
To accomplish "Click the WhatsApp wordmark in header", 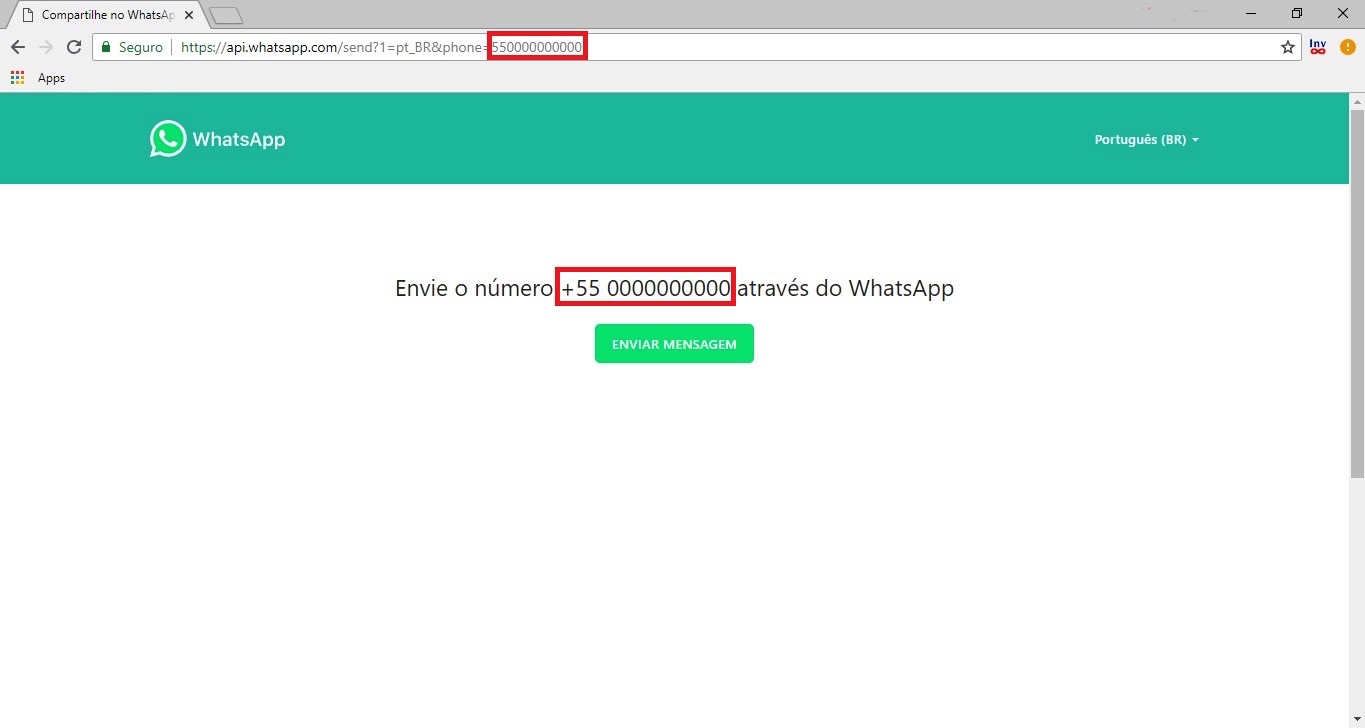I will [239, 140].
